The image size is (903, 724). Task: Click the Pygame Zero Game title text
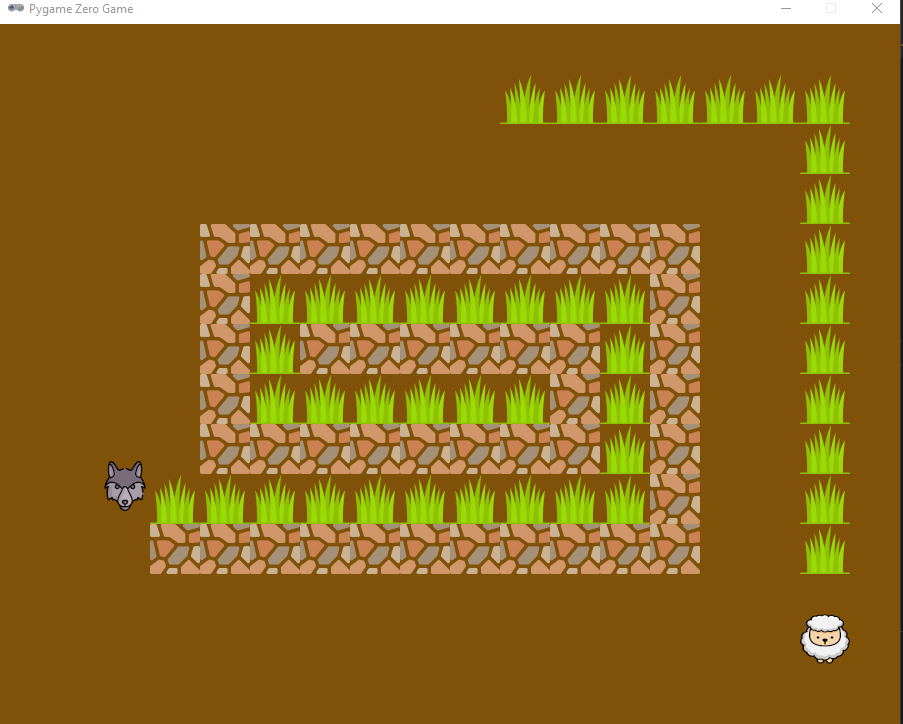[x=80, y=8]
